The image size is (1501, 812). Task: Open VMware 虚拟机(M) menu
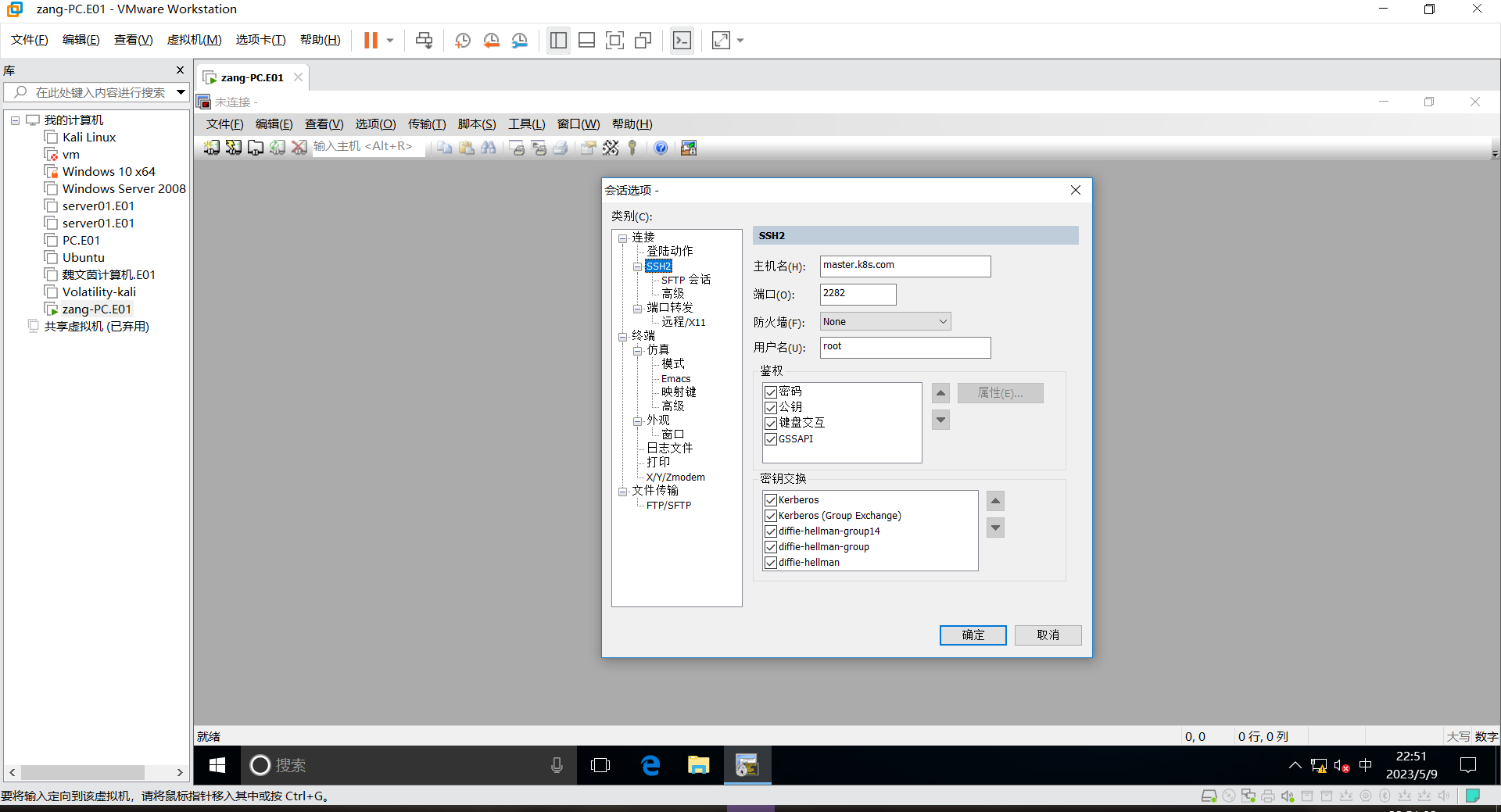[194, 40]
